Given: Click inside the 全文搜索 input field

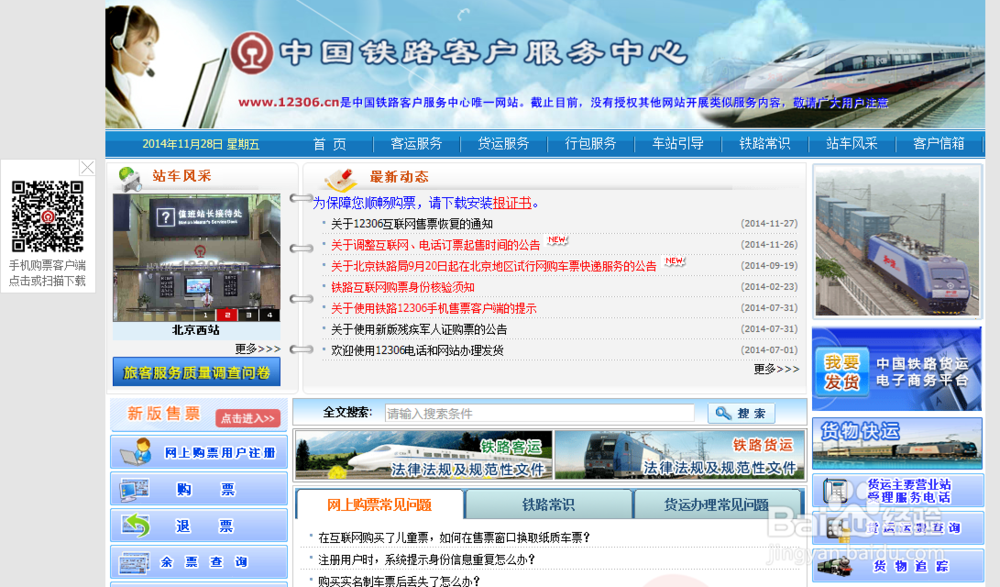Looking at the screenshot, I should tap(540, 413).
